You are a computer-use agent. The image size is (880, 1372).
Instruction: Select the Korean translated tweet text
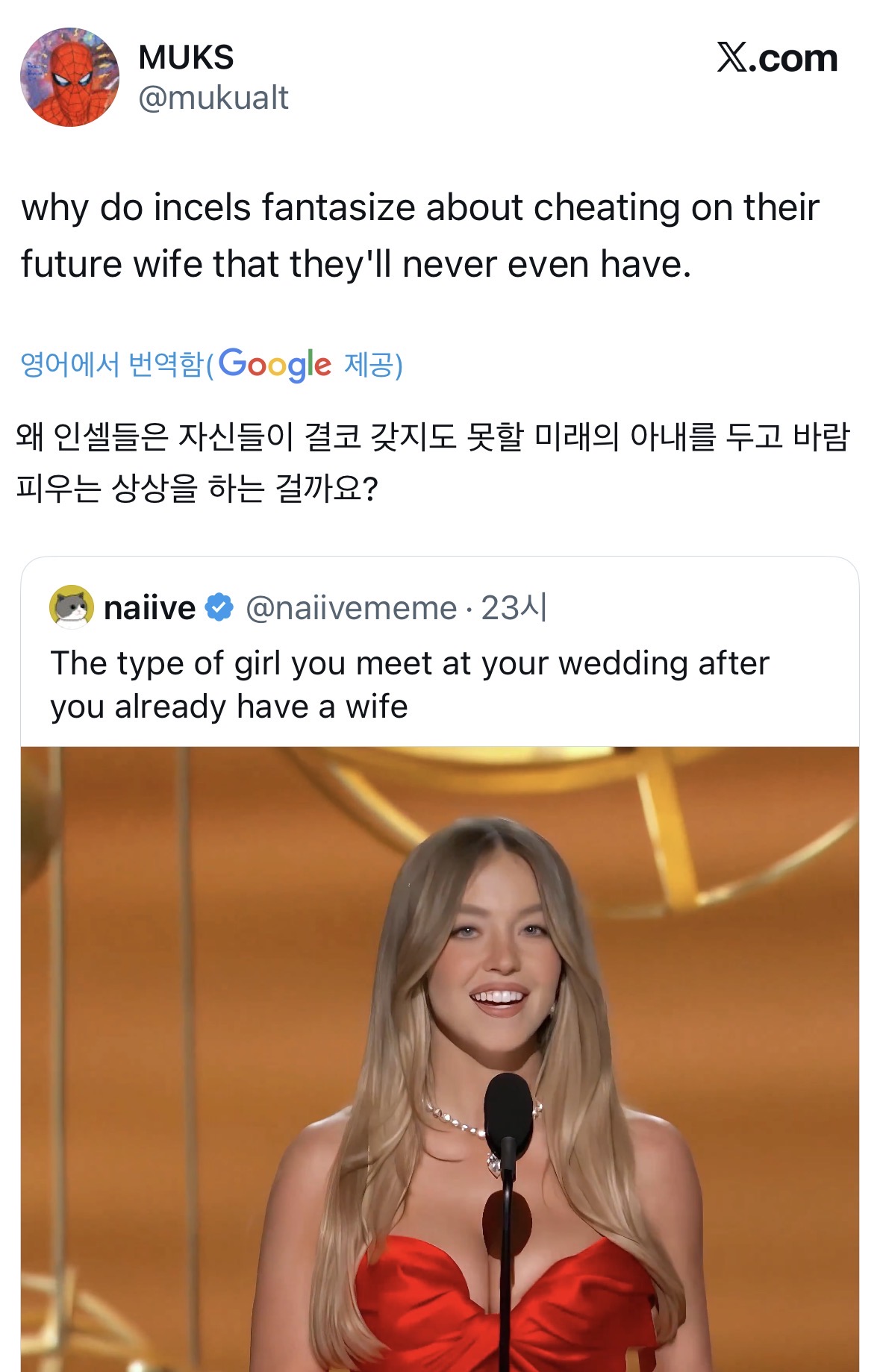431,462
